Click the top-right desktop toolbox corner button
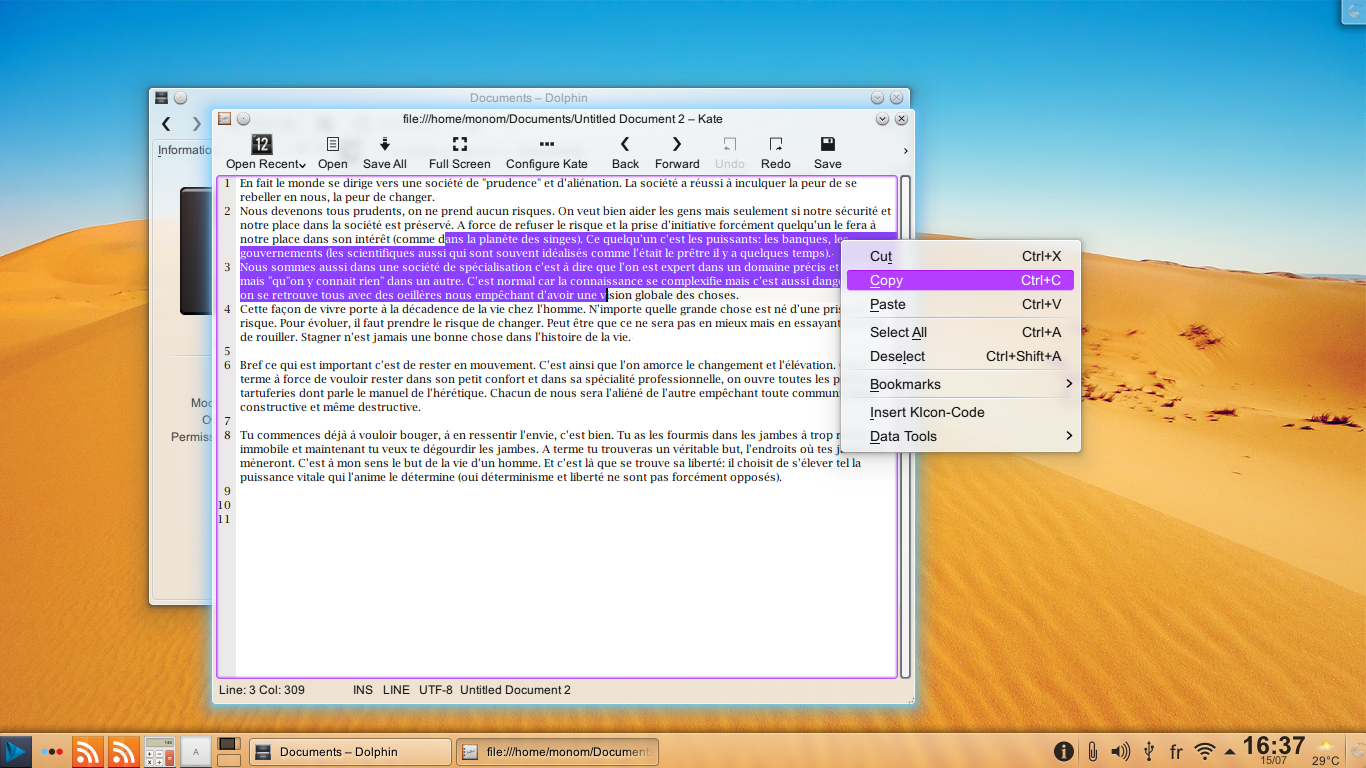Viewport: 1366px width, 768px height. point(1354,11)
